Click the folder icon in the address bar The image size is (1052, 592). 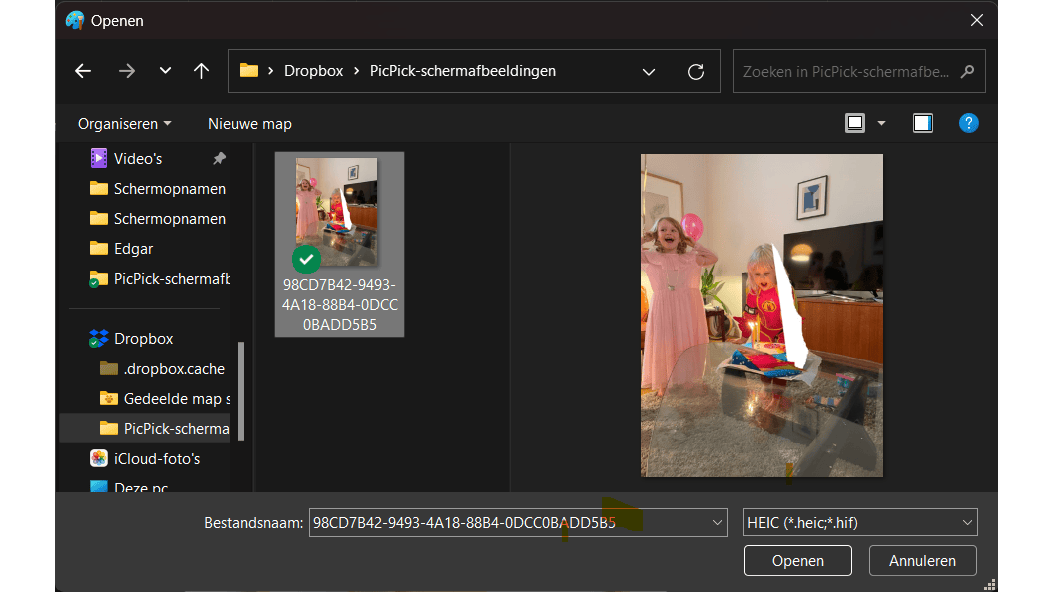[249, 70]
